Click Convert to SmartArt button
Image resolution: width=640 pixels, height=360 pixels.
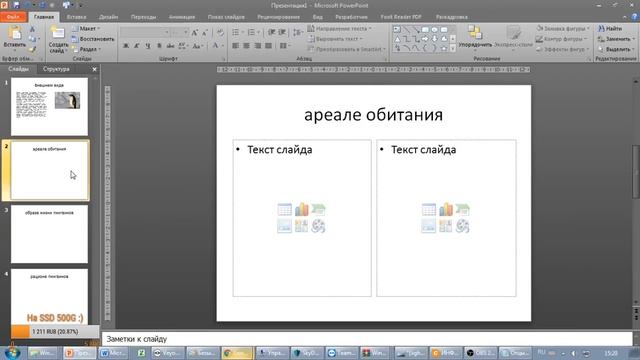click(347, 49)
